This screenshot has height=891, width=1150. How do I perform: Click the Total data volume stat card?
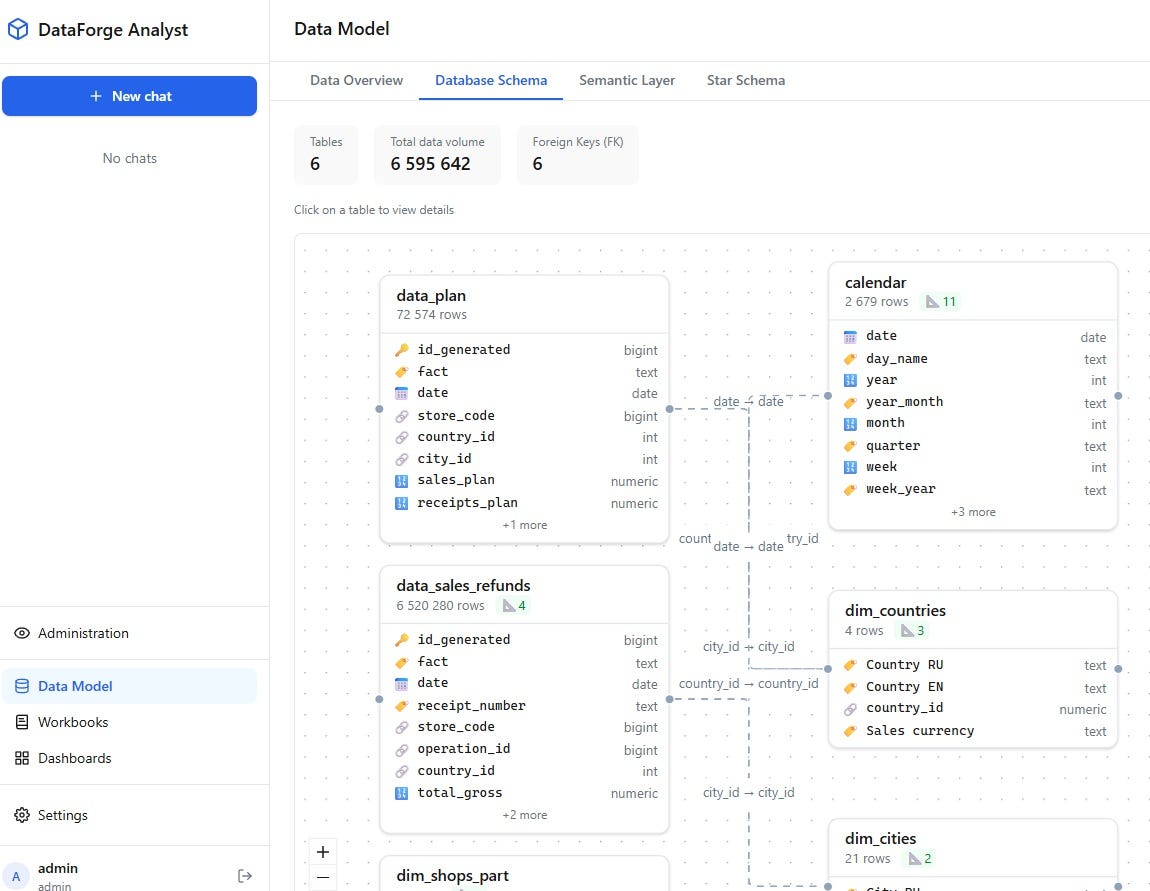coord(437,154)
